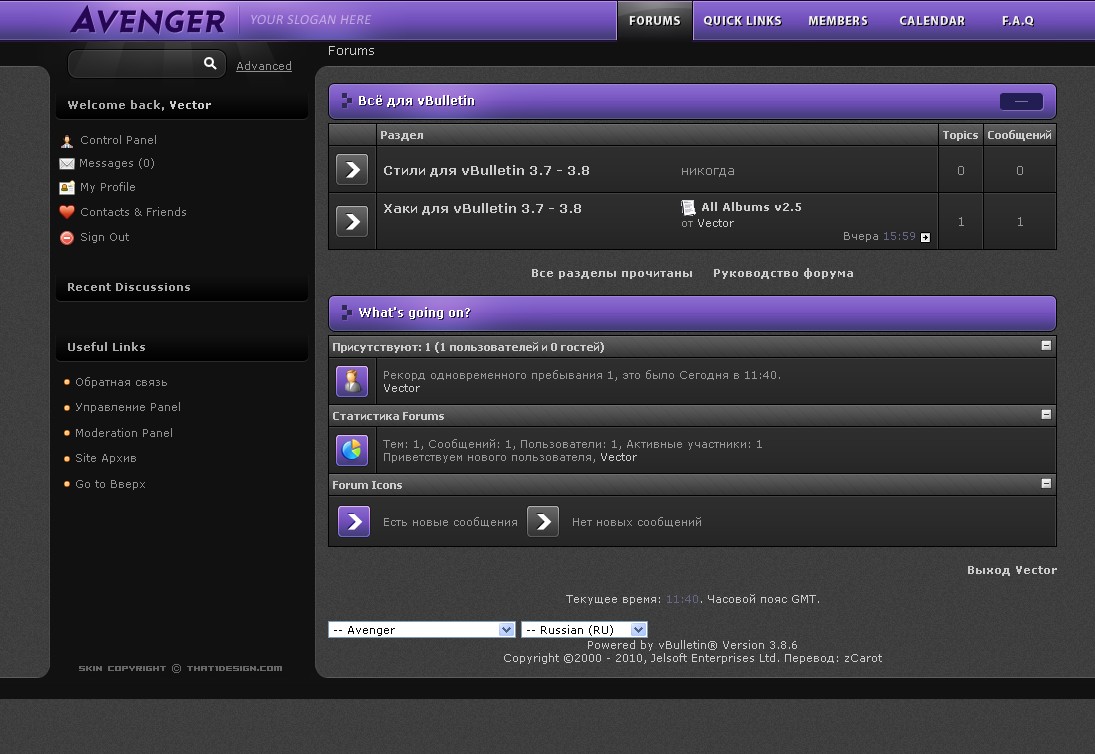Click Go to Вверх link

tap(110, 484)
